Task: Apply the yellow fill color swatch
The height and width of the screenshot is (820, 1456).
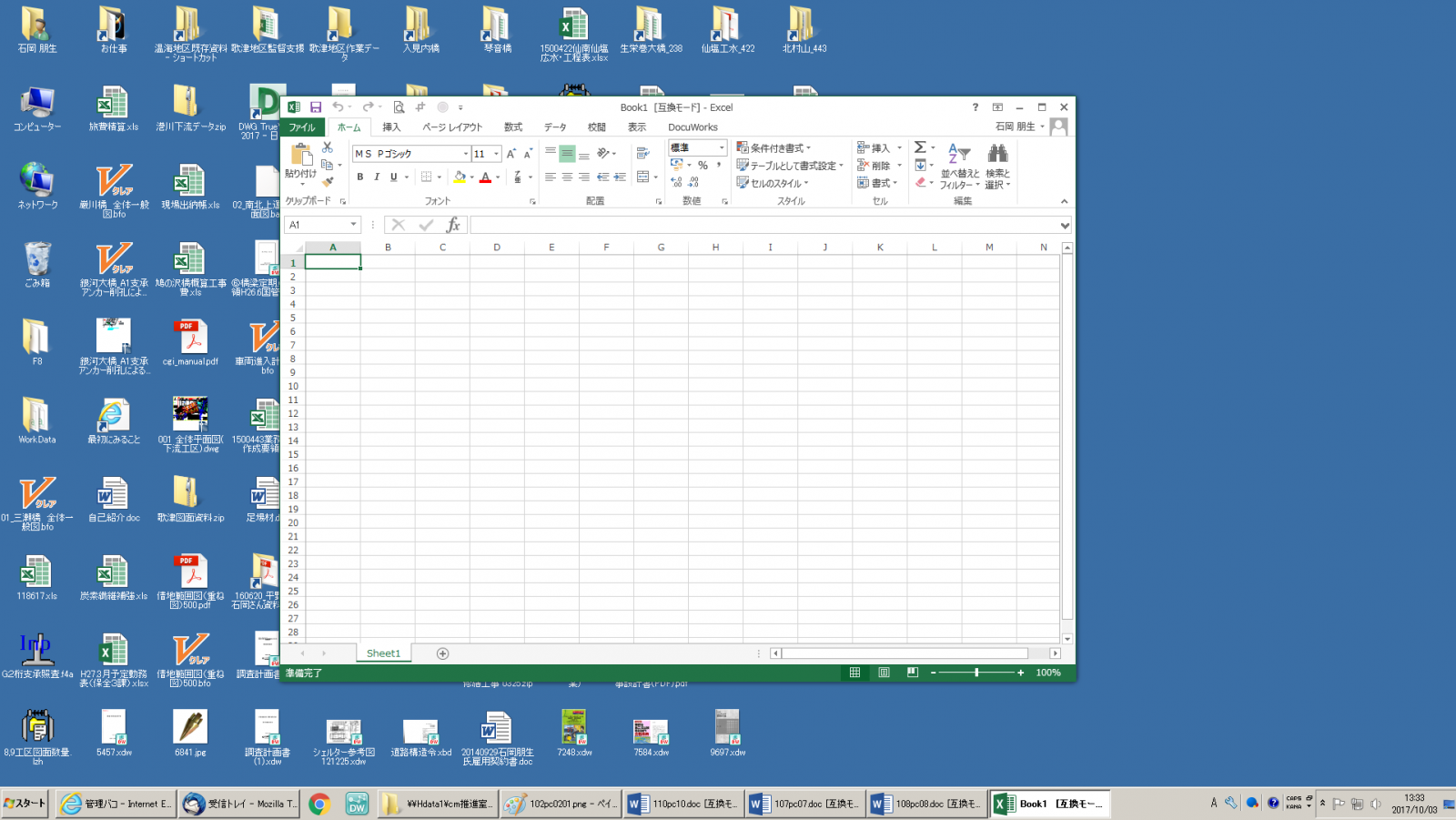Action: click(460, 177)
